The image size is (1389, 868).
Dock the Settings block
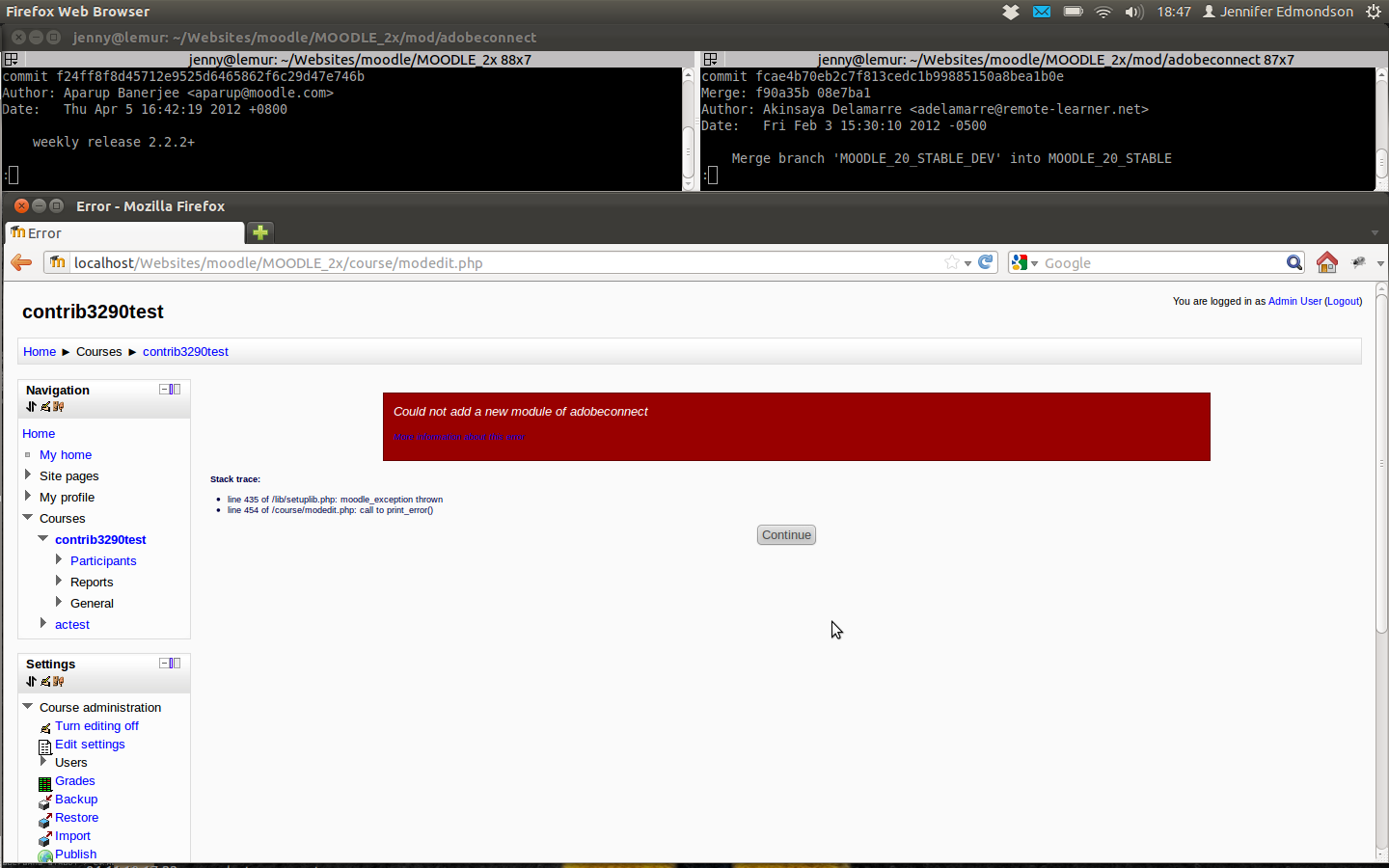point(176,664)
